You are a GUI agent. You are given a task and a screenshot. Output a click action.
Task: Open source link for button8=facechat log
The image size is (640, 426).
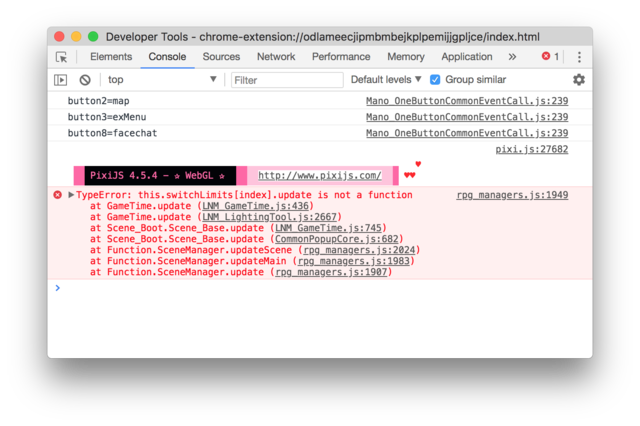click(x=467, y=133)
